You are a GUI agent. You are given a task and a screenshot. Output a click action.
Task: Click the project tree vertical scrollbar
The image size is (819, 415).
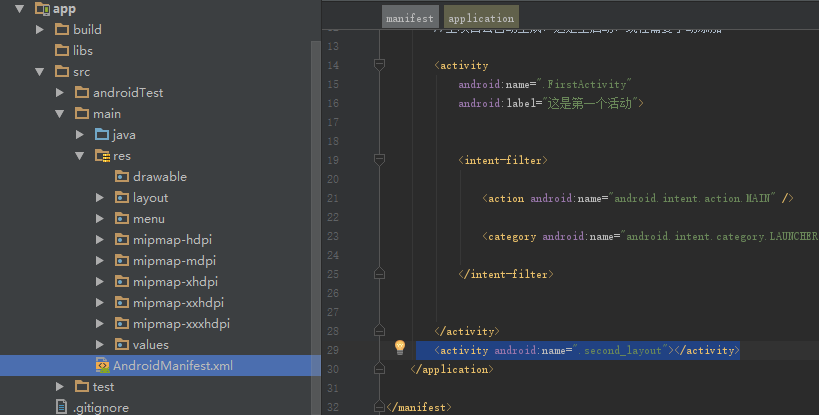(316, 200)
